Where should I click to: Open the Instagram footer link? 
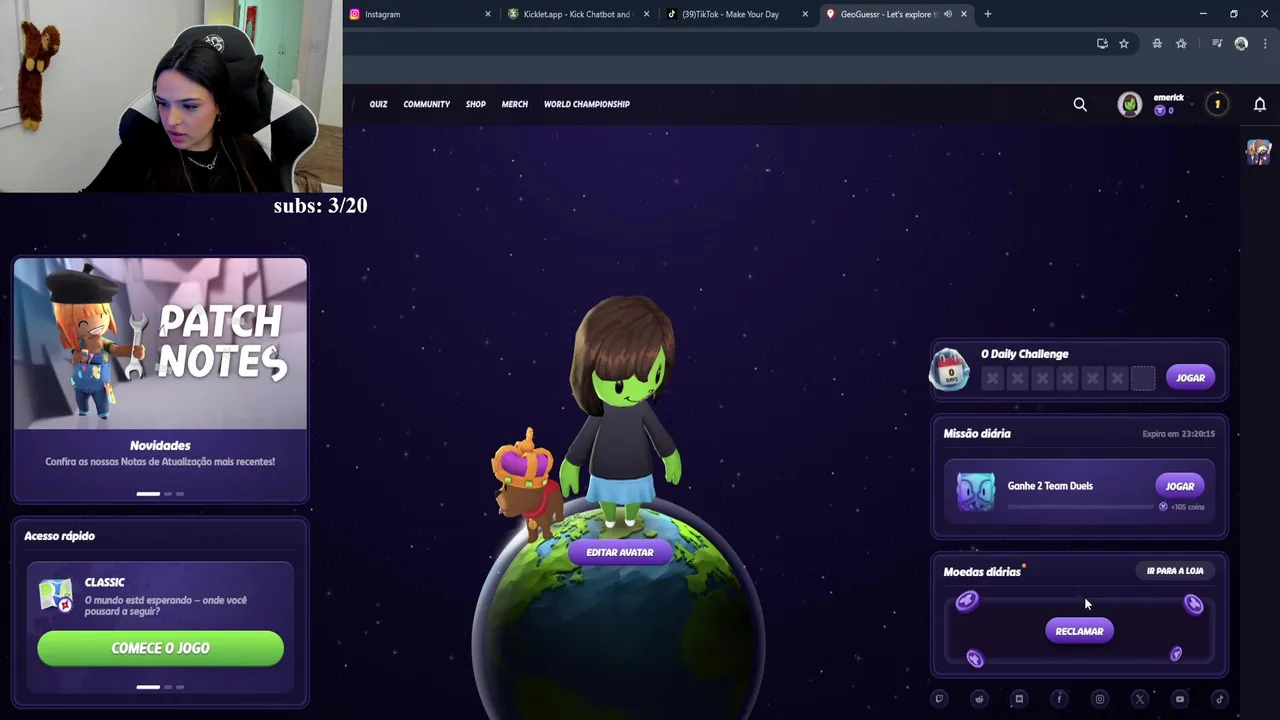point(1099,699)
